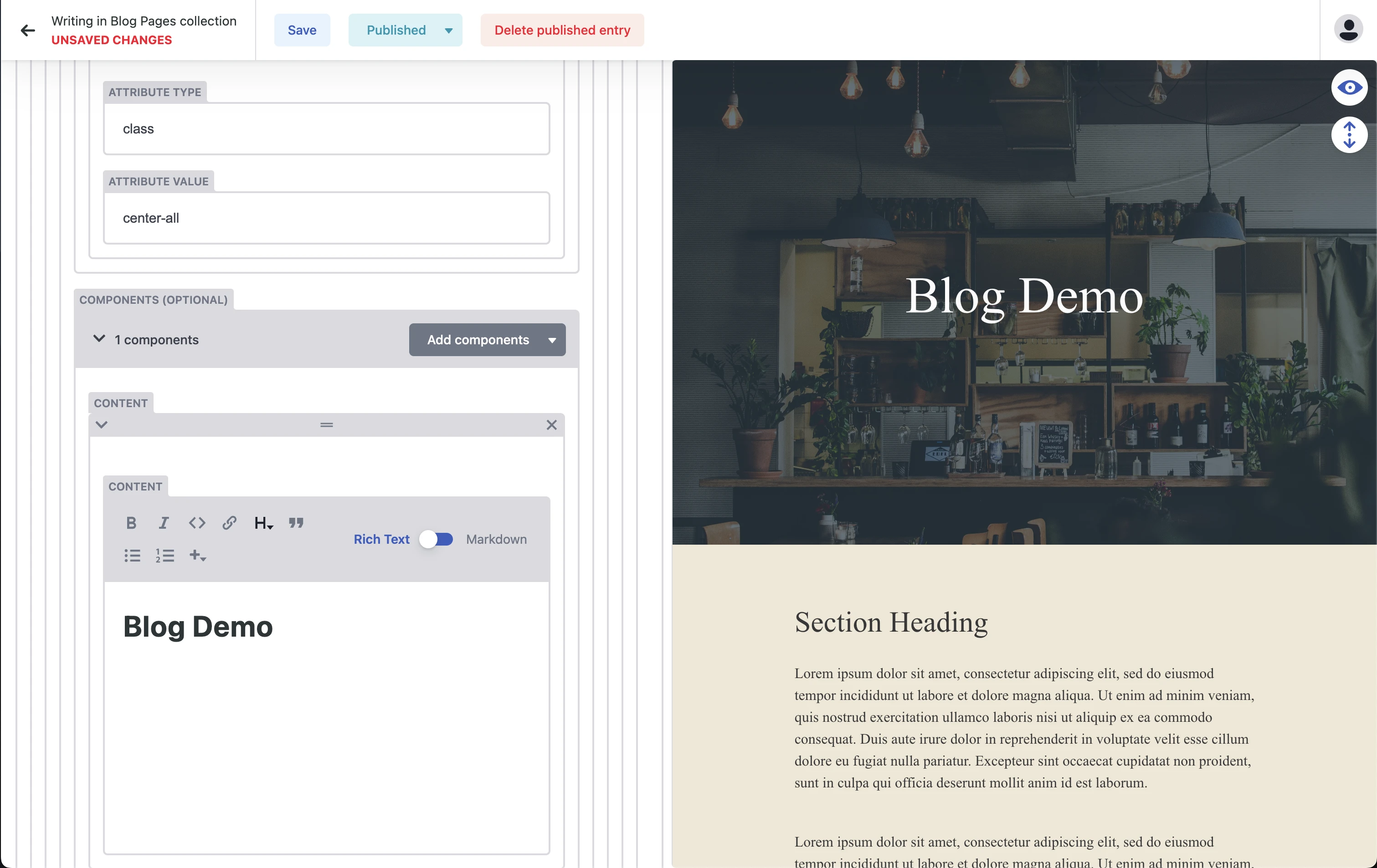Create a numbered list
1377x868 pixels.
[x=164, y=556]
